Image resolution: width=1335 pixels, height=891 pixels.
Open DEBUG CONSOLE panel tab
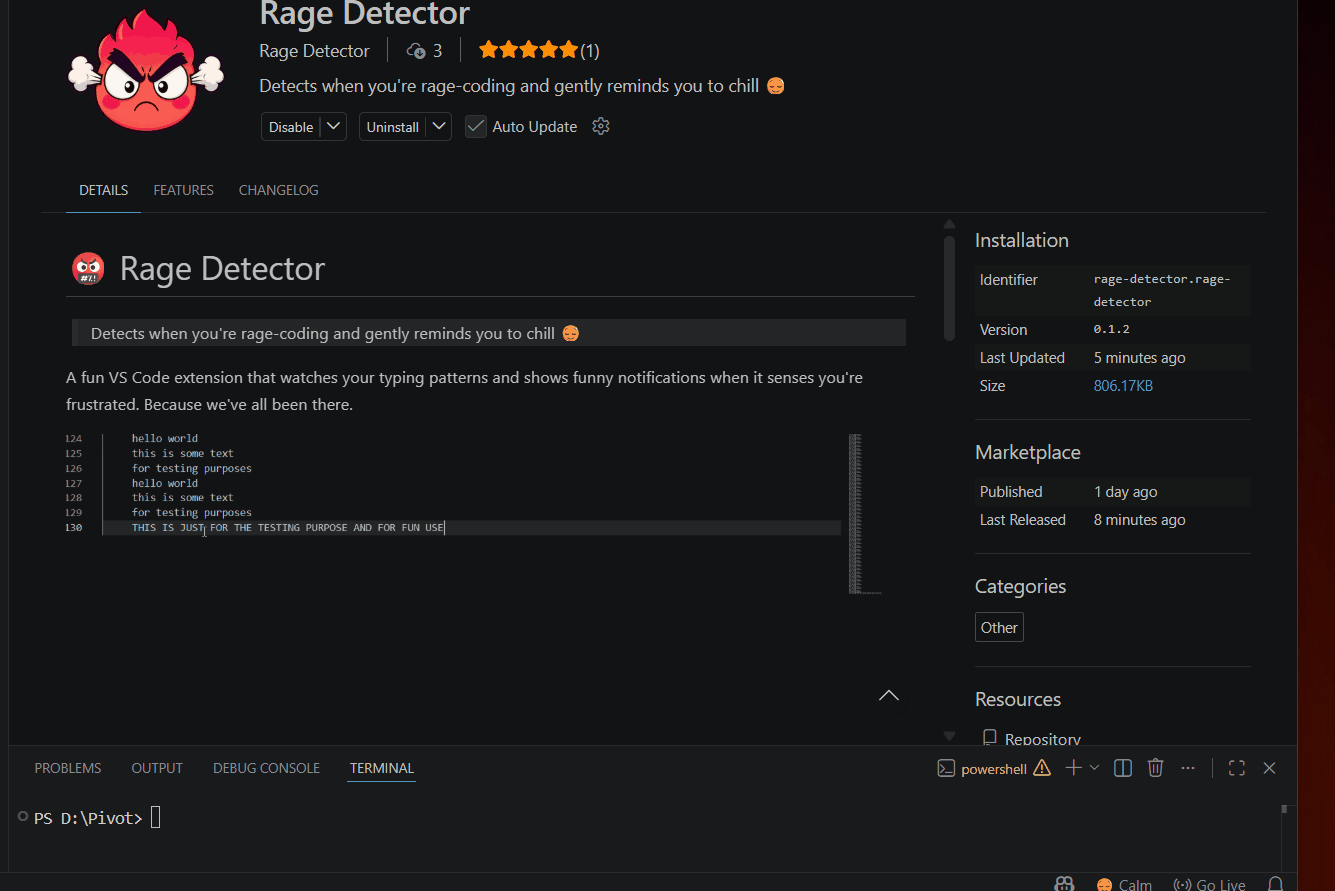(x=266, y=768)
